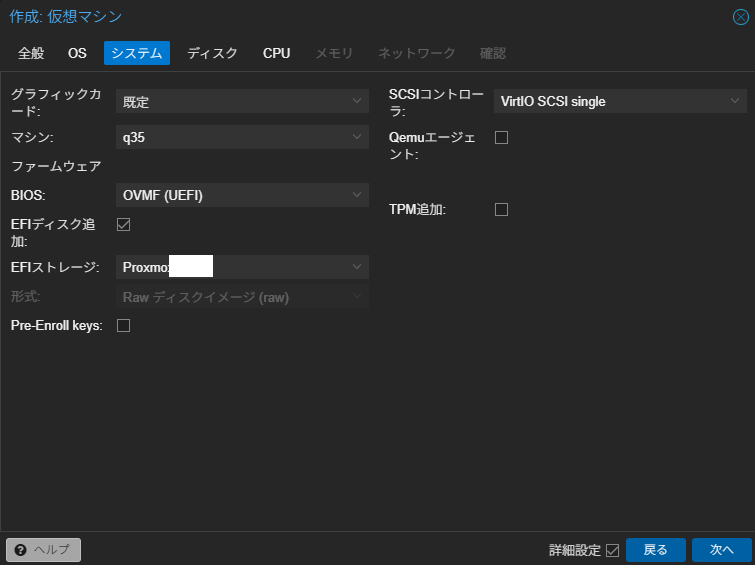Toggle the 詳細設定 checkbox
Viewport: 755px width, 565px height.
pyautogui.click(x=612, y=550)
